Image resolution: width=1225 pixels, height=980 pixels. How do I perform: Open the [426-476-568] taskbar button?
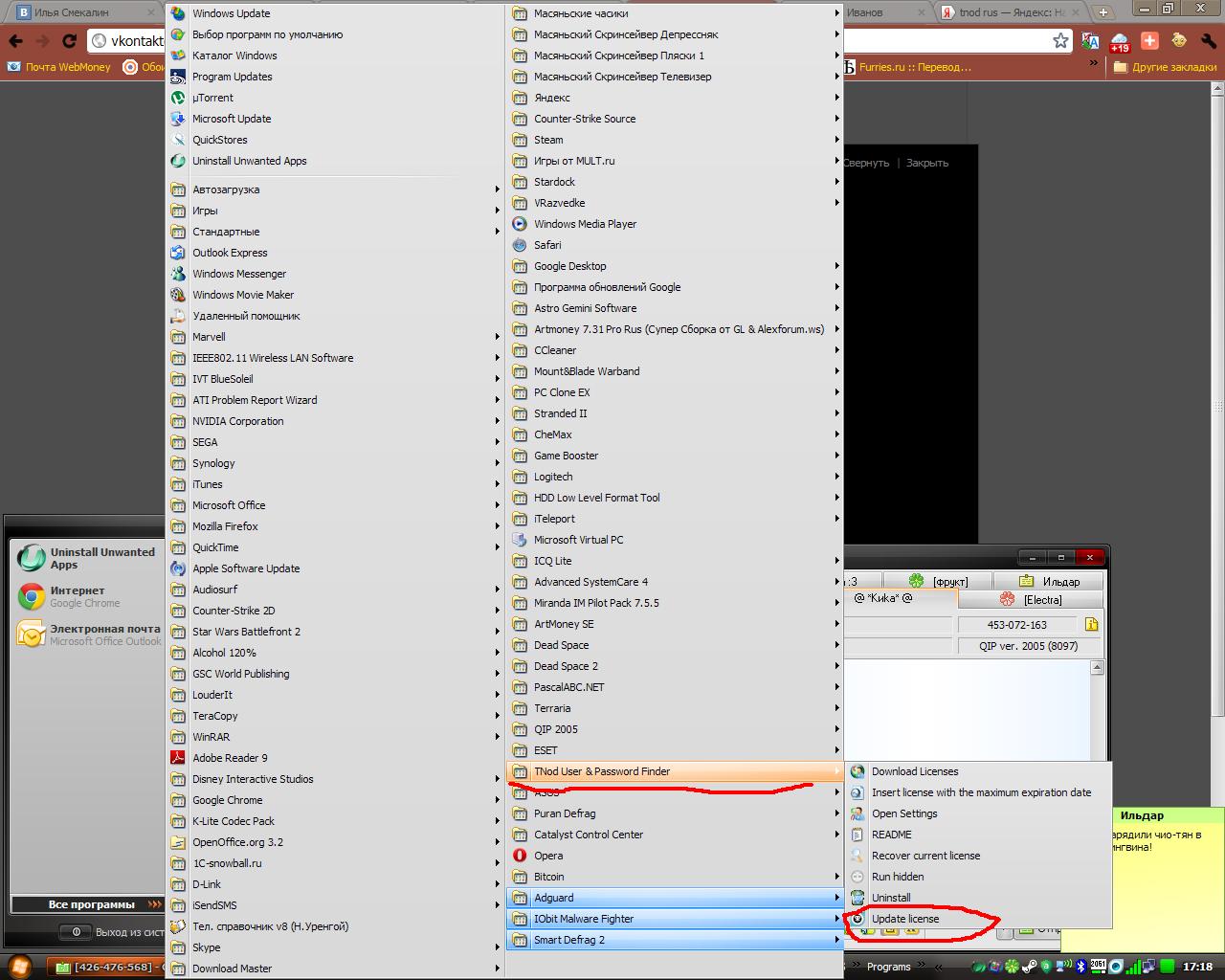pos(107,967)
